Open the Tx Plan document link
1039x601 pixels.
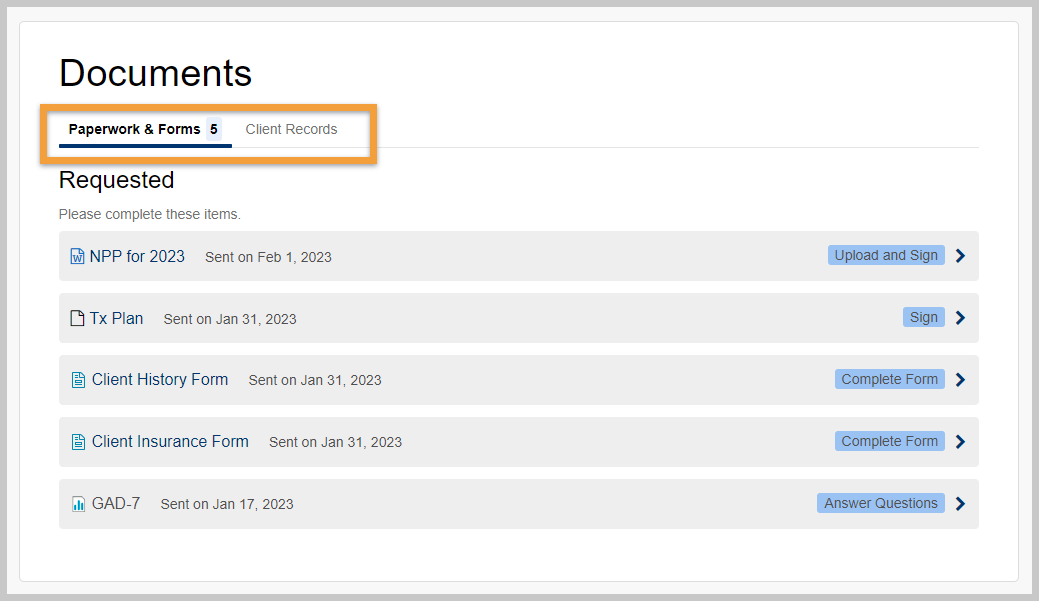[117, 318]
